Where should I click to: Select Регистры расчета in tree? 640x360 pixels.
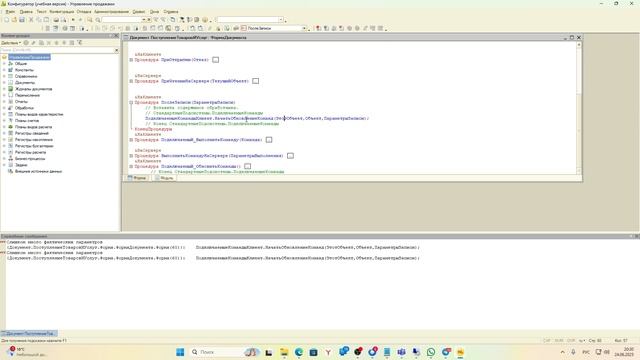tap(30, 152)
